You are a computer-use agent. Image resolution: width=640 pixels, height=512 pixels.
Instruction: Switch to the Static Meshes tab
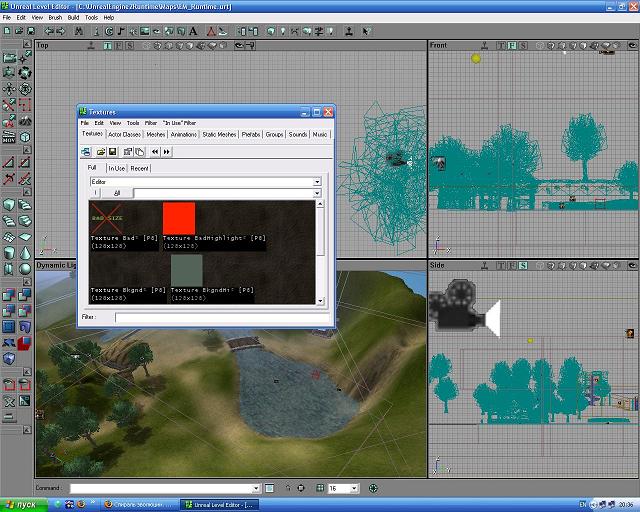217,134
